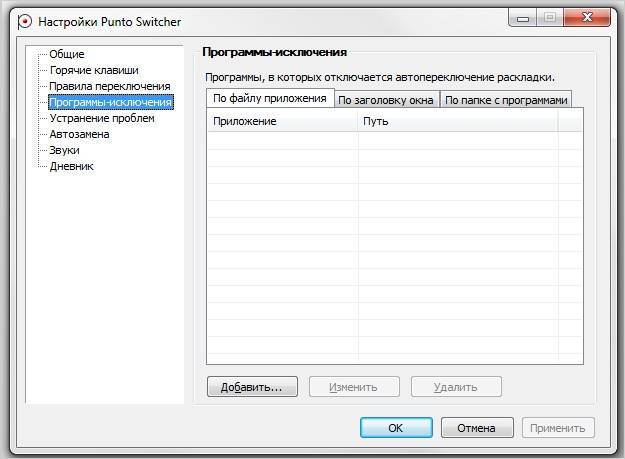Close the Punto Switcher settings window
Viewport: 625px width, 459px height.
[x=585, y=18]
